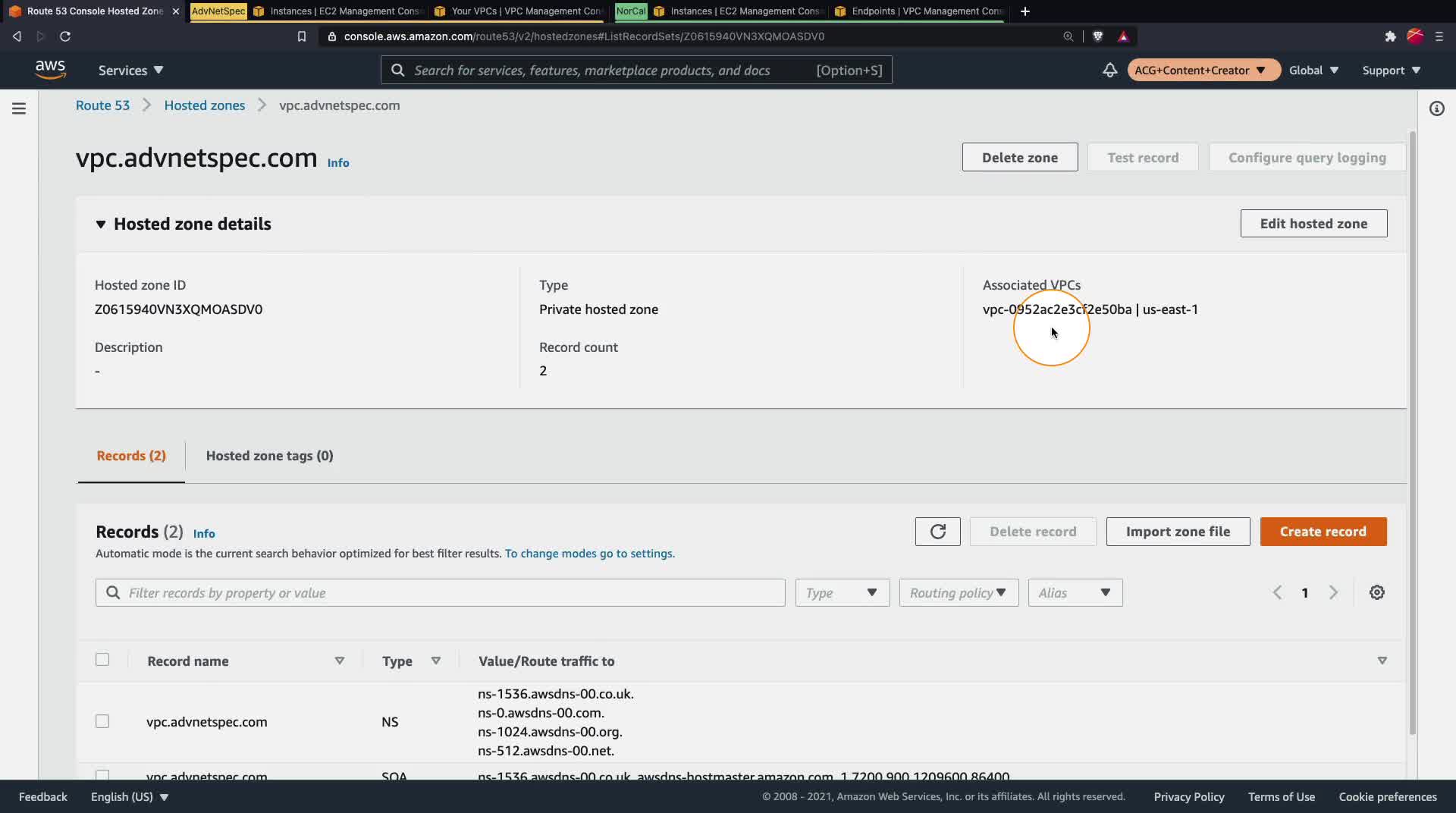Click the zoom magnifier in address bar
Screen dimensions: 1456x813
coord(1068,36)
